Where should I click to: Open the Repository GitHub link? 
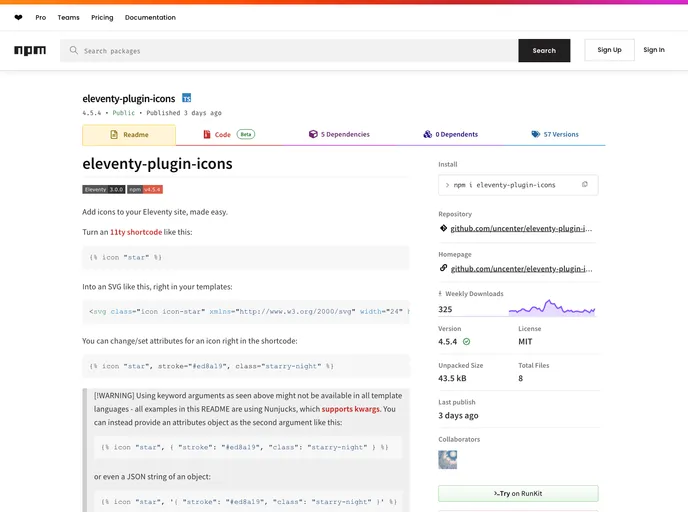pos(521,228)
